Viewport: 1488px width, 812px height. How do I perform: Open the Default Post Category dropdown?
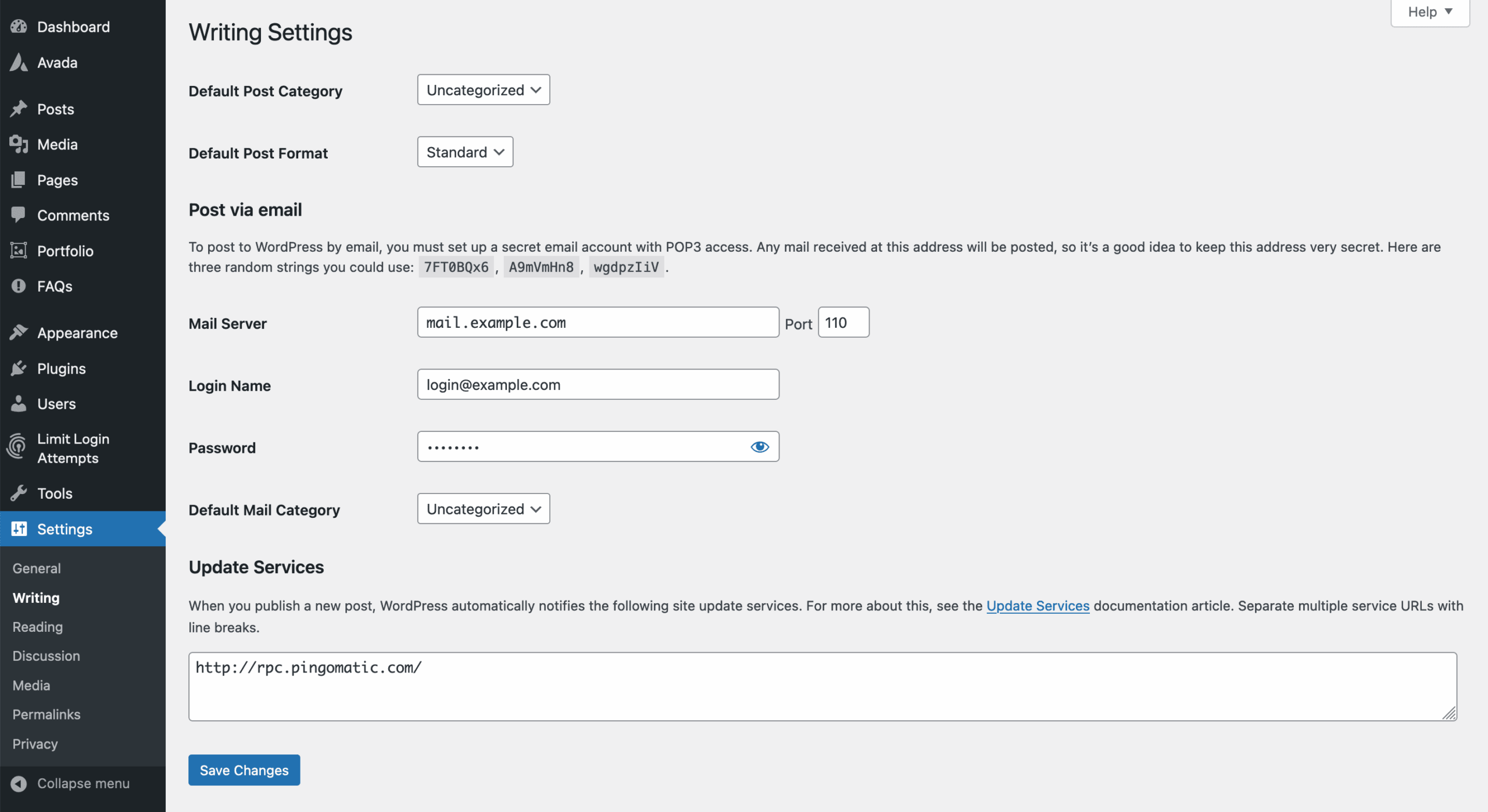(x=483, y=90)
